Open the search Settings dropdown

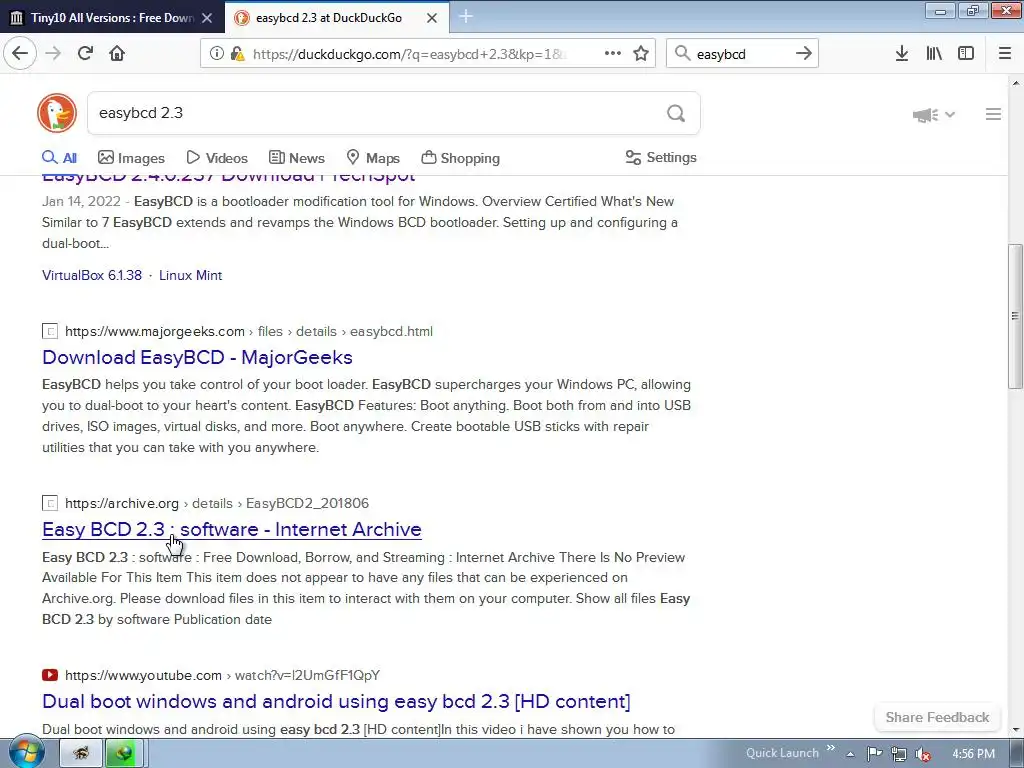point(661,157)
